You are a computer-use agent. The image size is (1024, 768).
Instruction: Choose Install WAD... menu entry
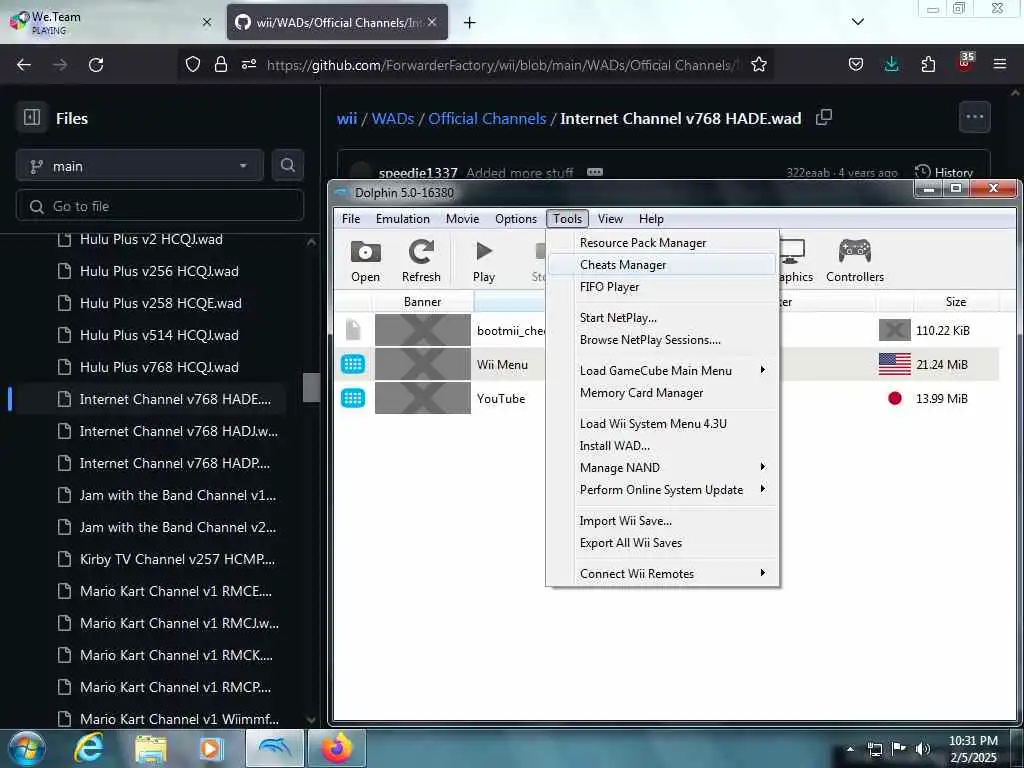coord(663,445)
